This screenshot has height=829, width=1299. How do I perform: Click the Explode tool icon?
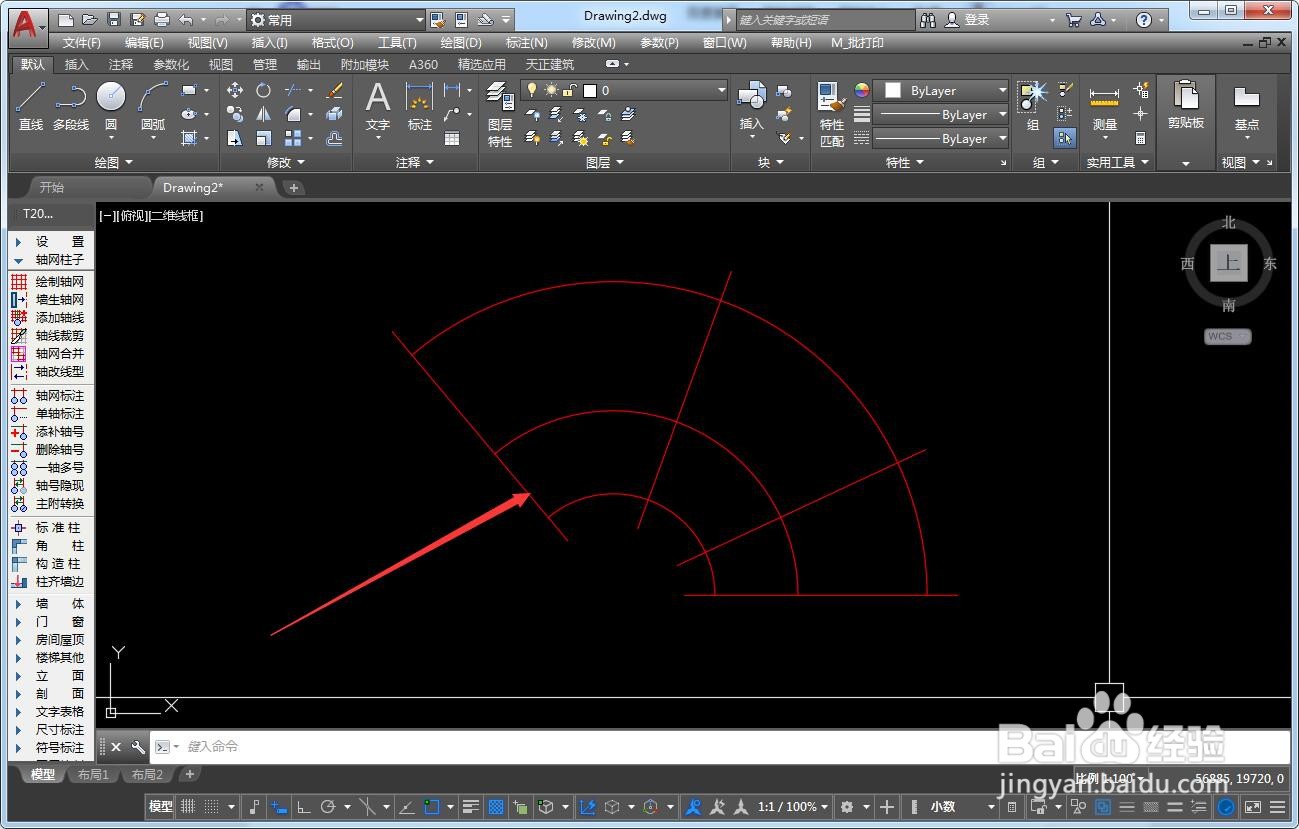335,114
